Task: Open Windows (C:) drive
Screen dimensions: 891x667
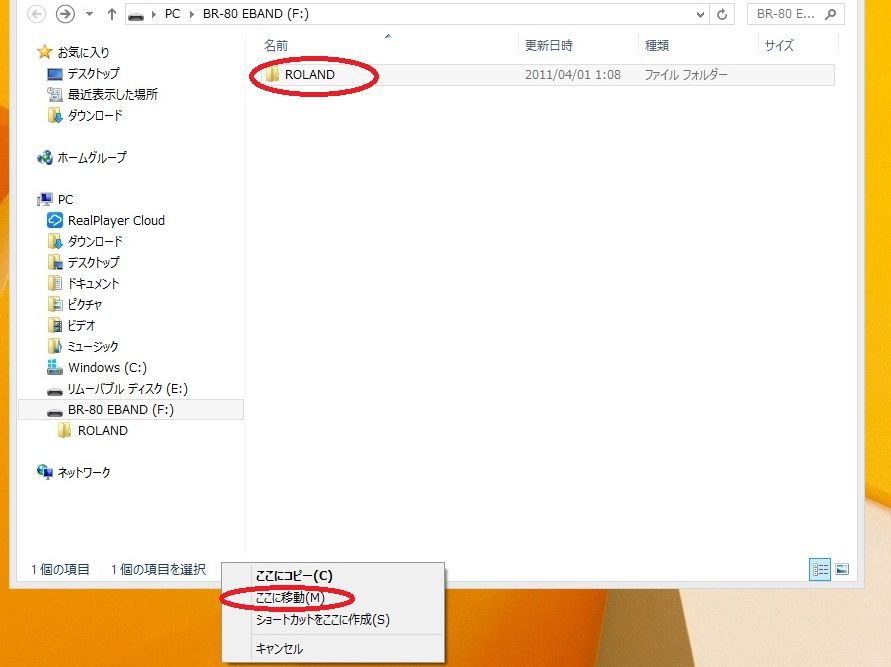Action: click(x=107, y=368)
